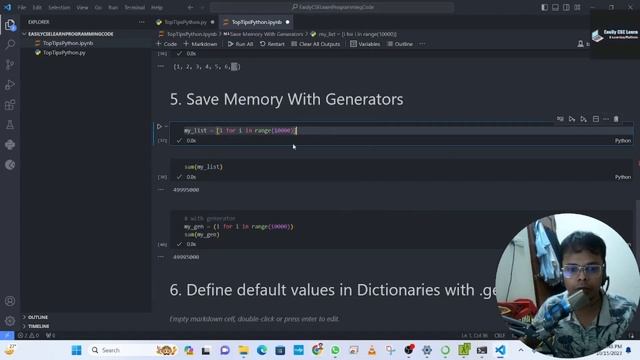Open the Testing flask view
Viewport: 640px width, 360px height.
(x=10, y=125)
